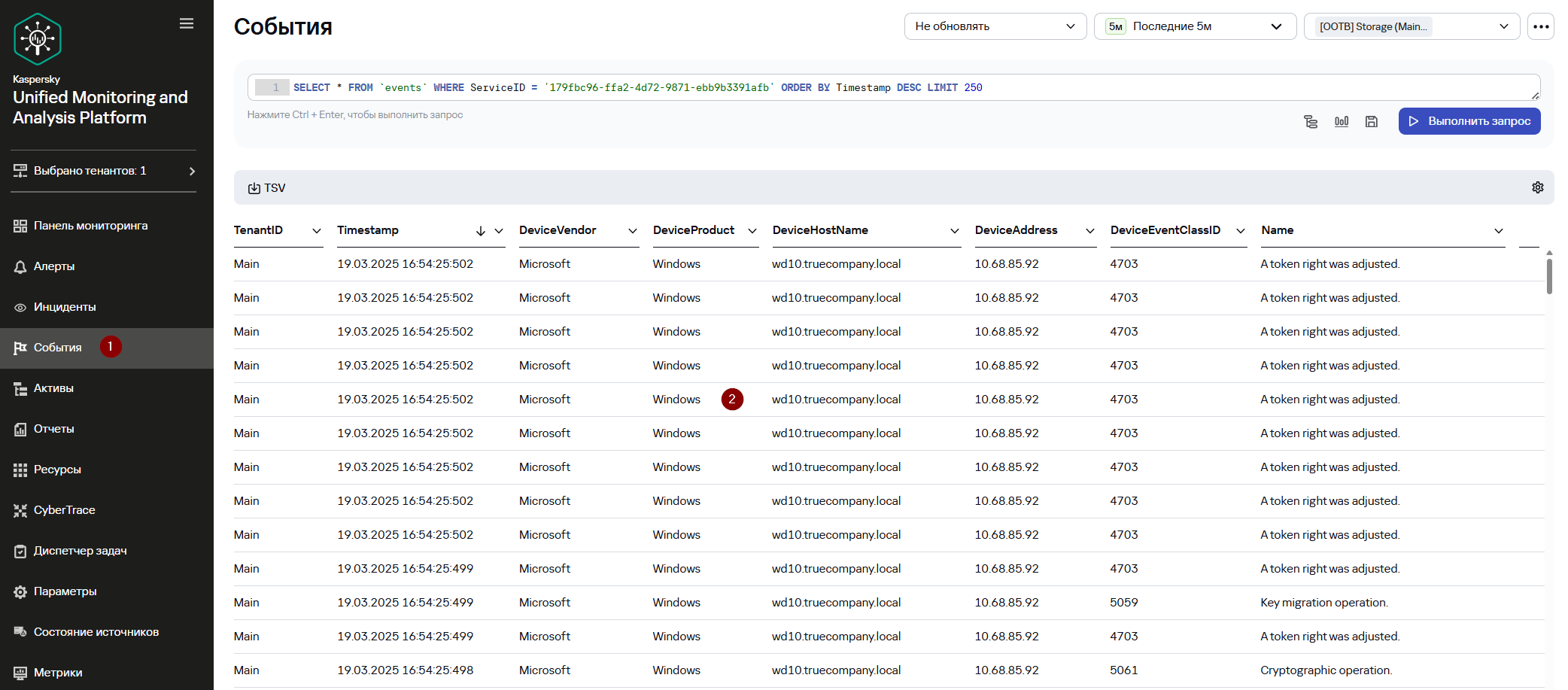Expand Выбрано тенантов selector
This screenshot has height=690, width=1568.
point(104,171)
